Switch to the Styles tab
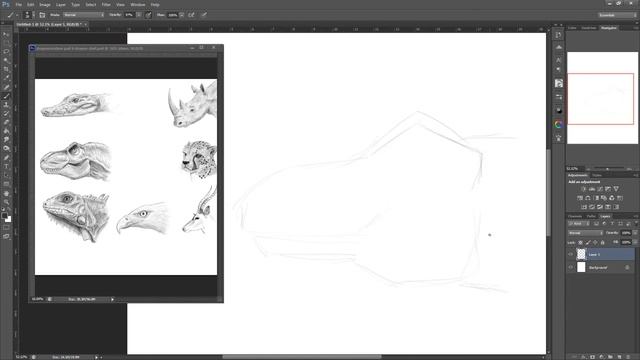Viewport: 640px width, 360px height. (597, 176)
